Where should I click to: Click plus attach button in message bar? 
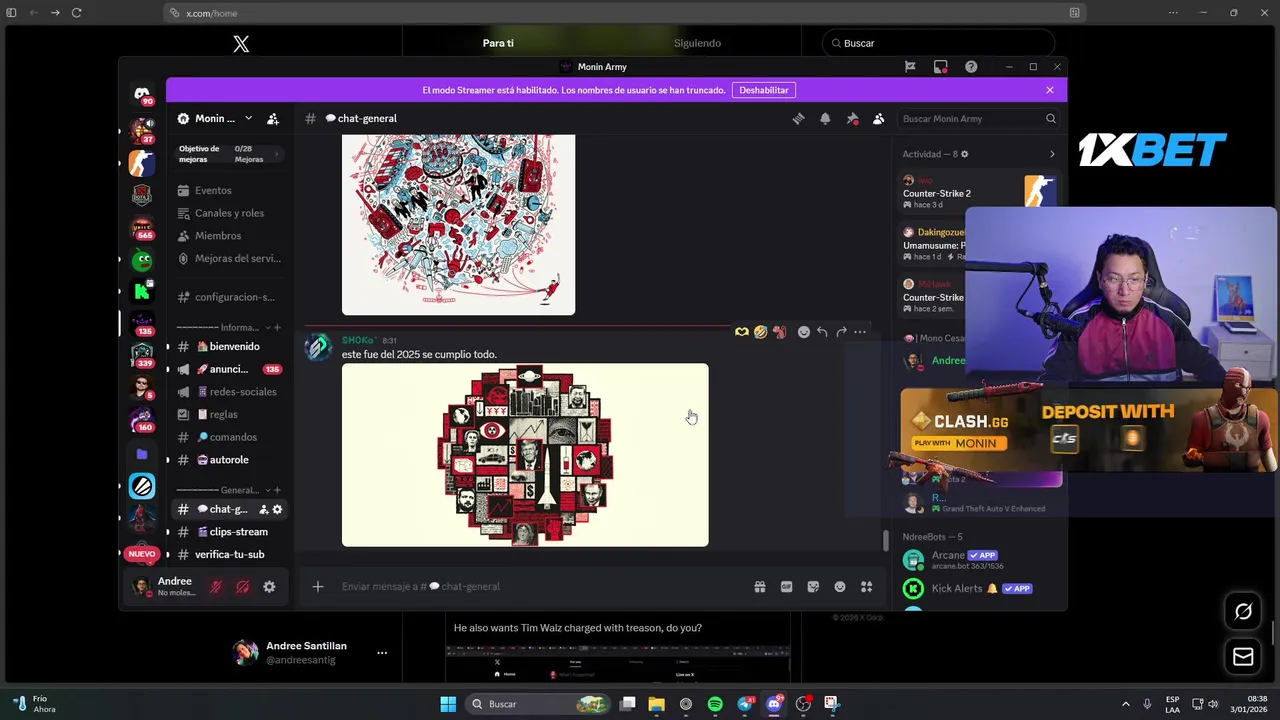(x=318, y=587)
